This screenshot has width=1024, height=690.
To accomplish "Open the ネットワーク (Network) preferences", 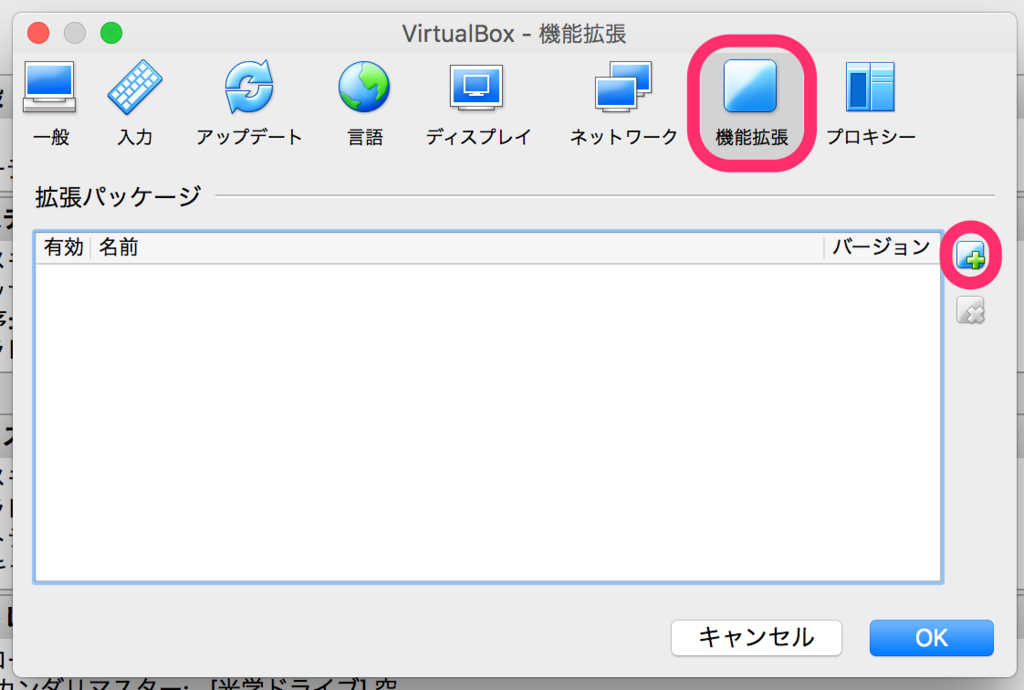I will [x=624, y=103].
